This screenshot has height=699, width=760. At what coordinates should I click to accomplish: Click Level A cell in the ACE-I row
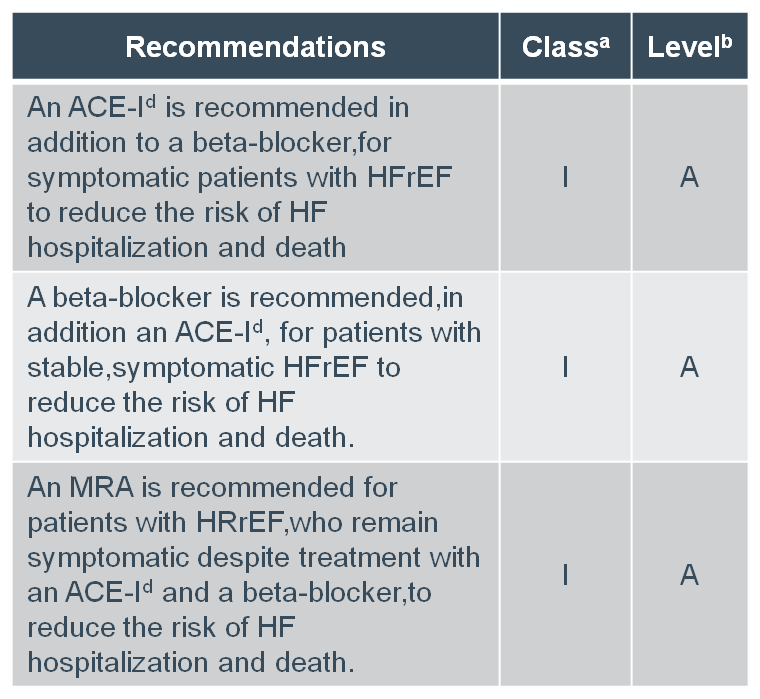(x=689, y=177)
